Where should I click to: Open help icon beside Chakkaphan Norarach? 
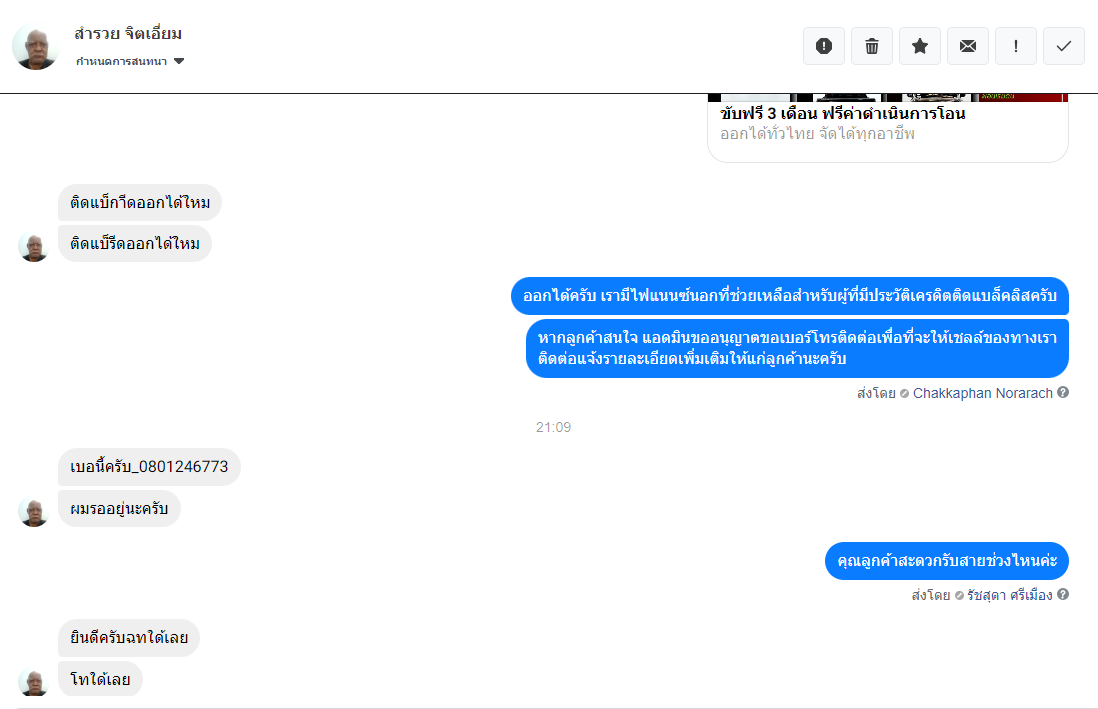tap(1063, 392)
